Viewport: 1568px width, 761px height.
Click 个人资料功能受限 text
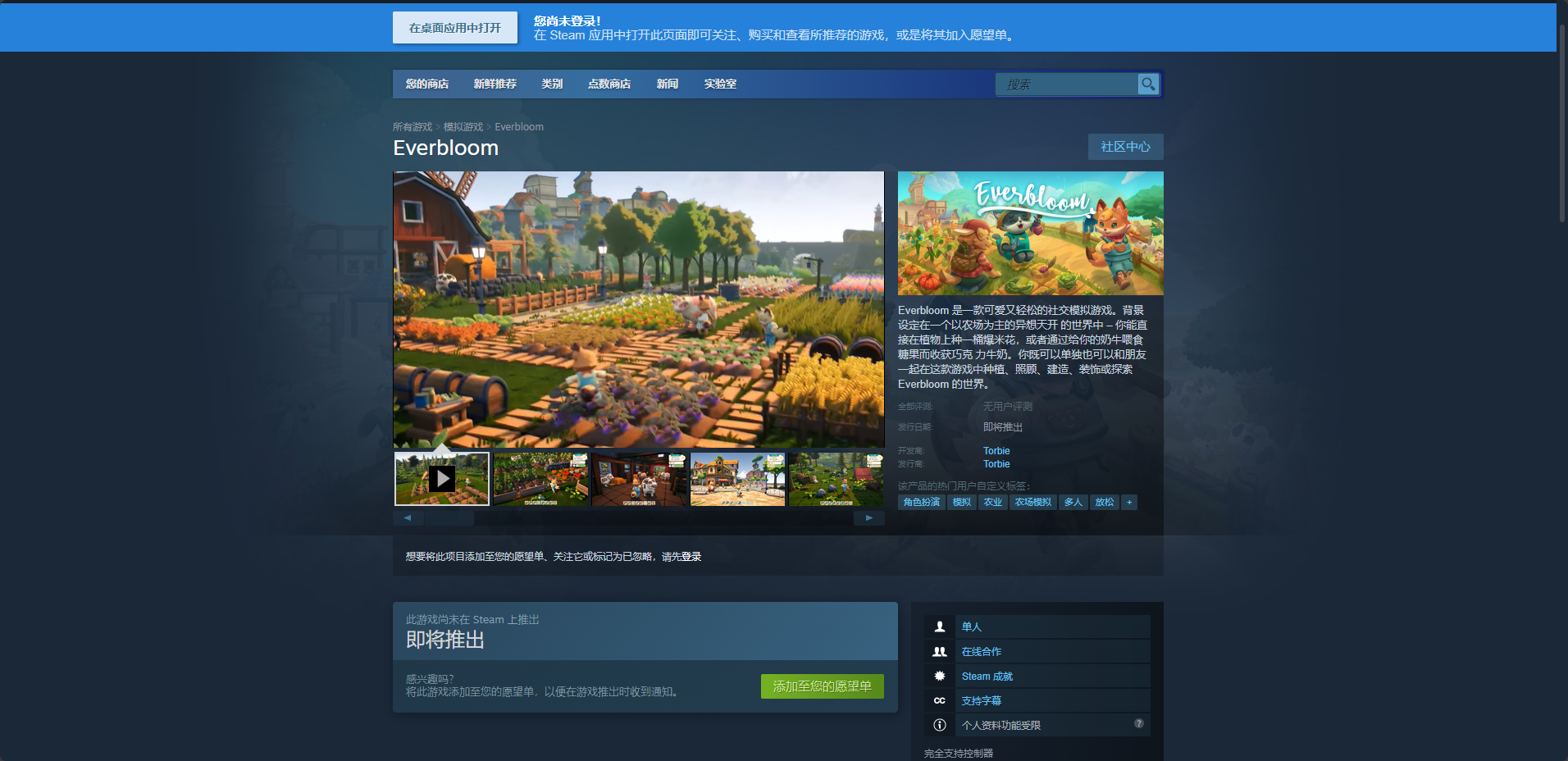pos(1001,725)
